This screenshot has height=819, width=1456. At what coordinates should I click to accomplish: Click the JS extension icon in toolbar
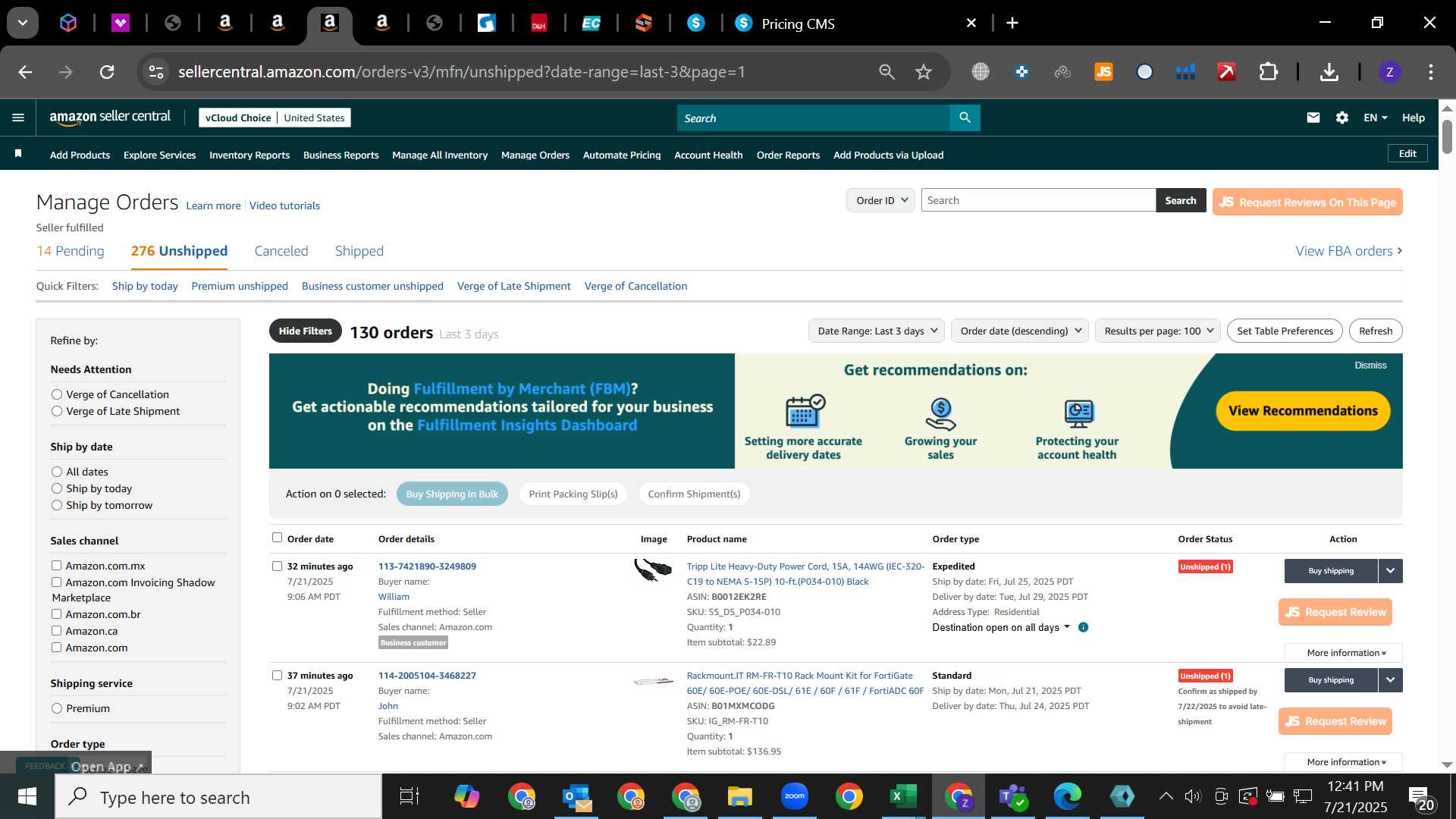point(1103,72)
